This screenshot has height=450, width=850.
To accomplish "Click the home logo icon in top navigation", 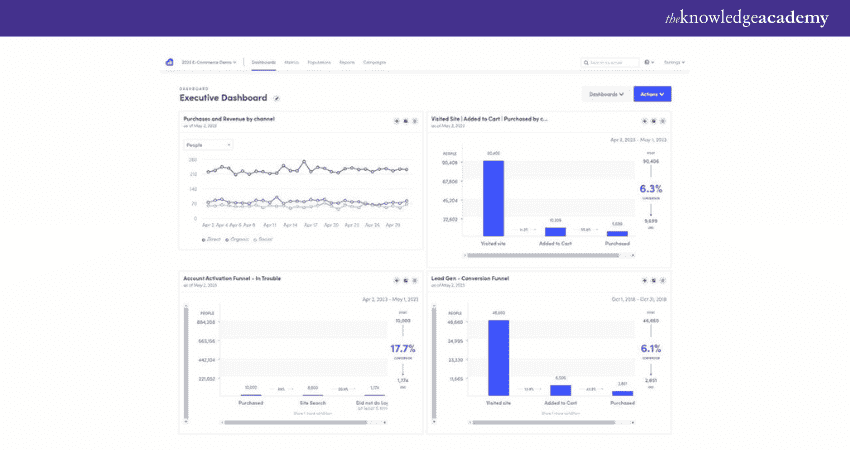I will tap(169, 62).
